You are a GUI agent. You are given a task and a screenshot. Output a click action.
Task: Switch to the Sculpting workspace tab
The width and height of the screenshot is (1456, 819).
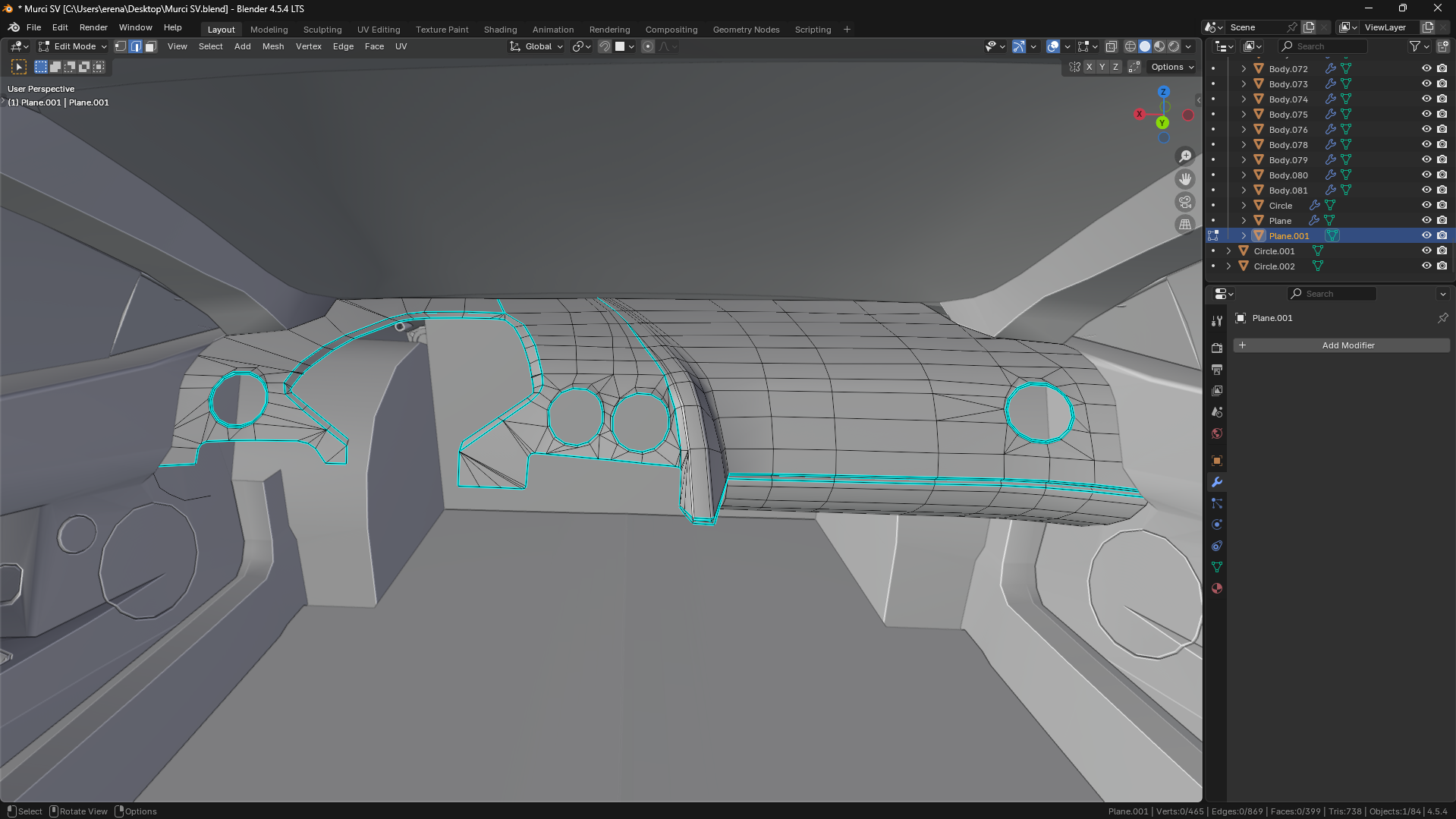(x=322, y=30)
